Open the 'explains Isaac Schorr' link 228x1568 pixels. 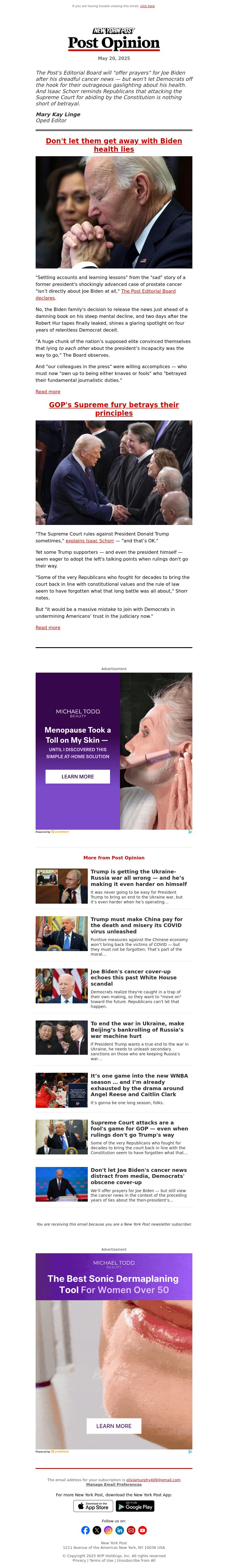tap(90, 541)
